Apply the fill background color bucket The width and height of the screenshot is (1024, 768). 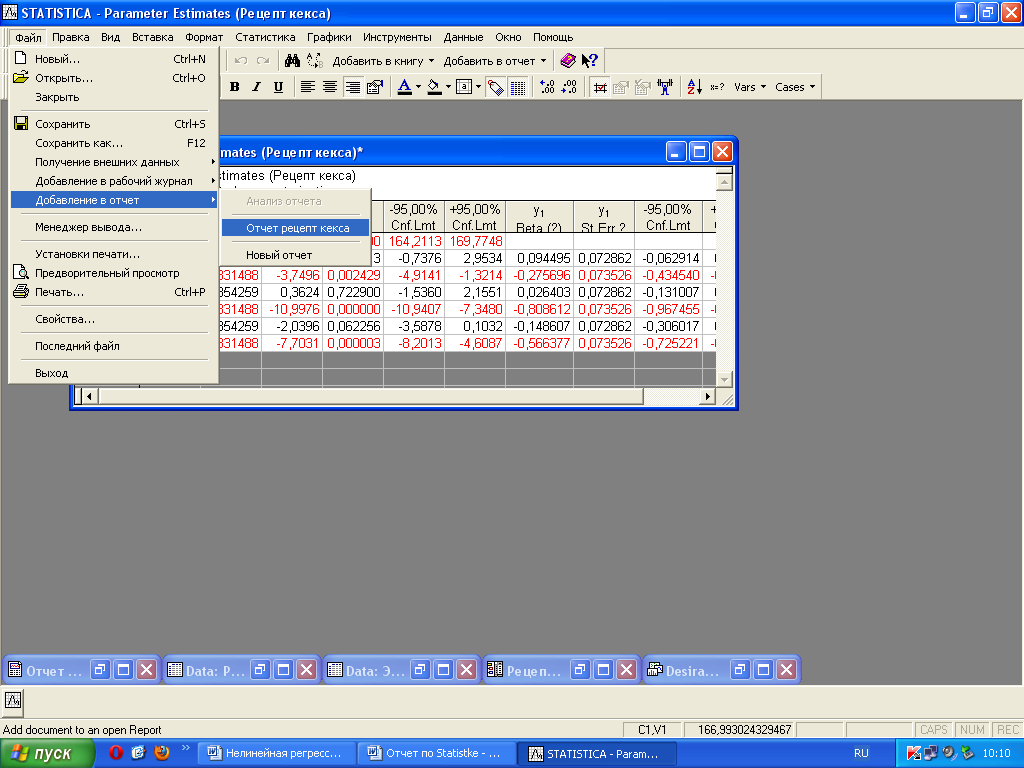click(434, 87)
